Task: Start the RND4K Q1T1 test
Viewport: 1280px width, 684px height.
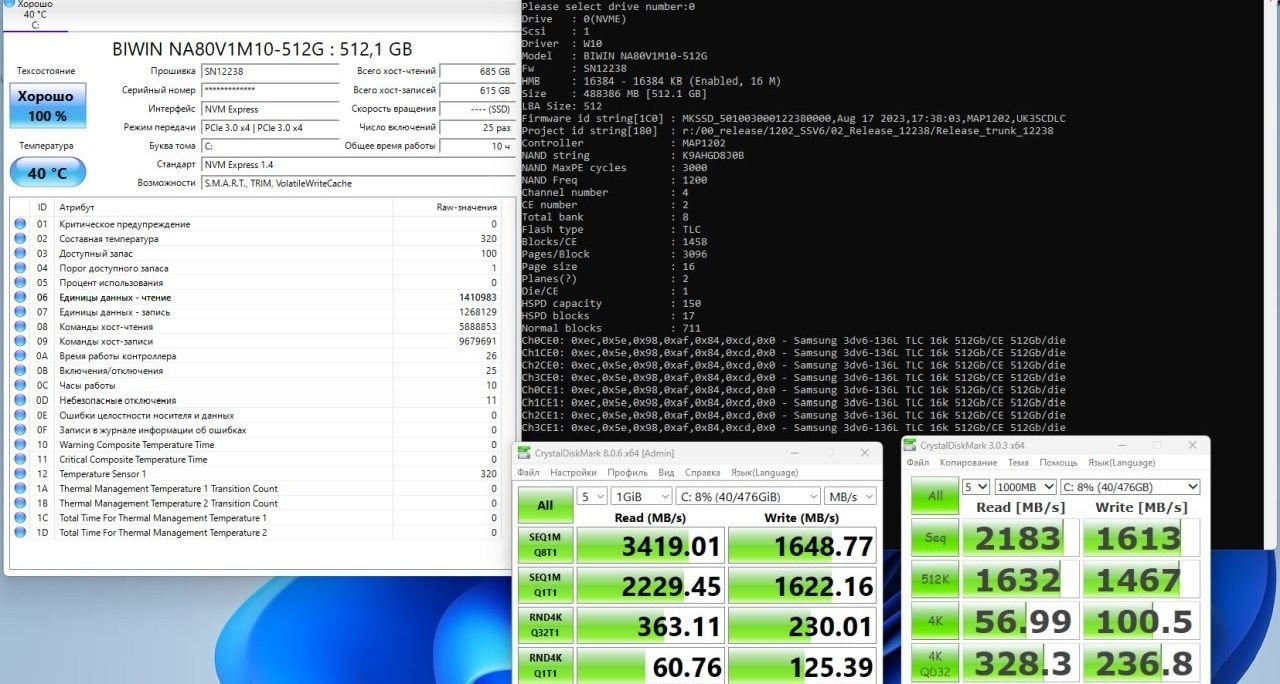Action: click(x=545, y=664)
